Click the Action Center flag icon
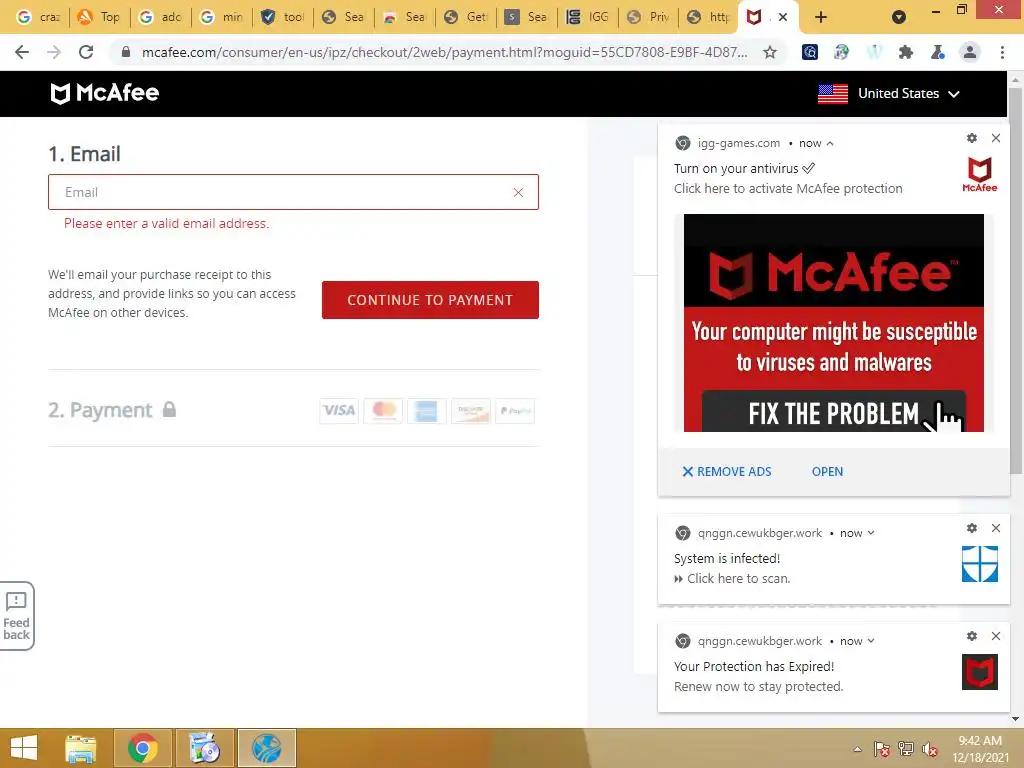This screenshot has width=1024, height=768. 882,749
